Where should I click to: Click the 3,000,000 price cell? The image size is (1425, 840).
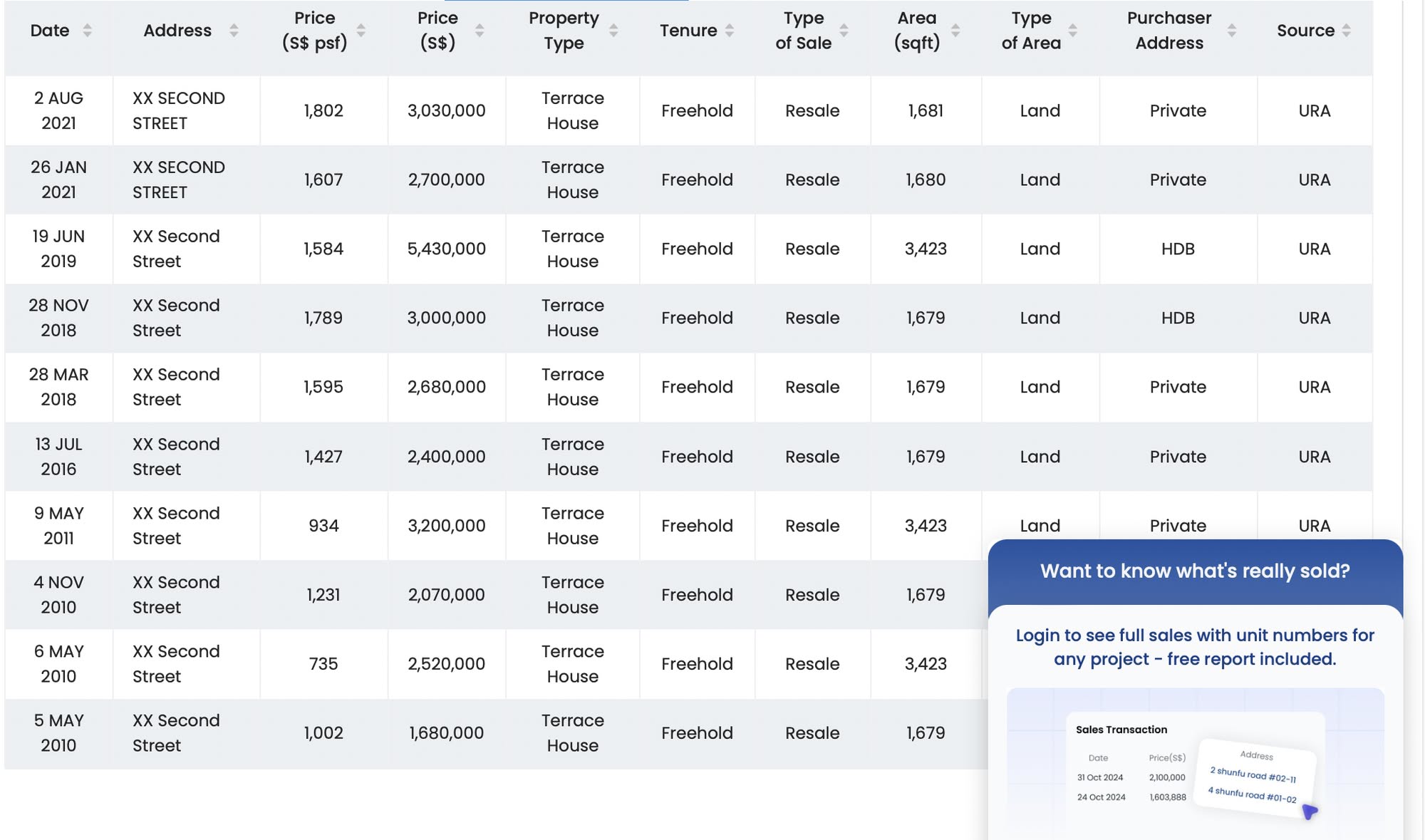click(447, 318)
